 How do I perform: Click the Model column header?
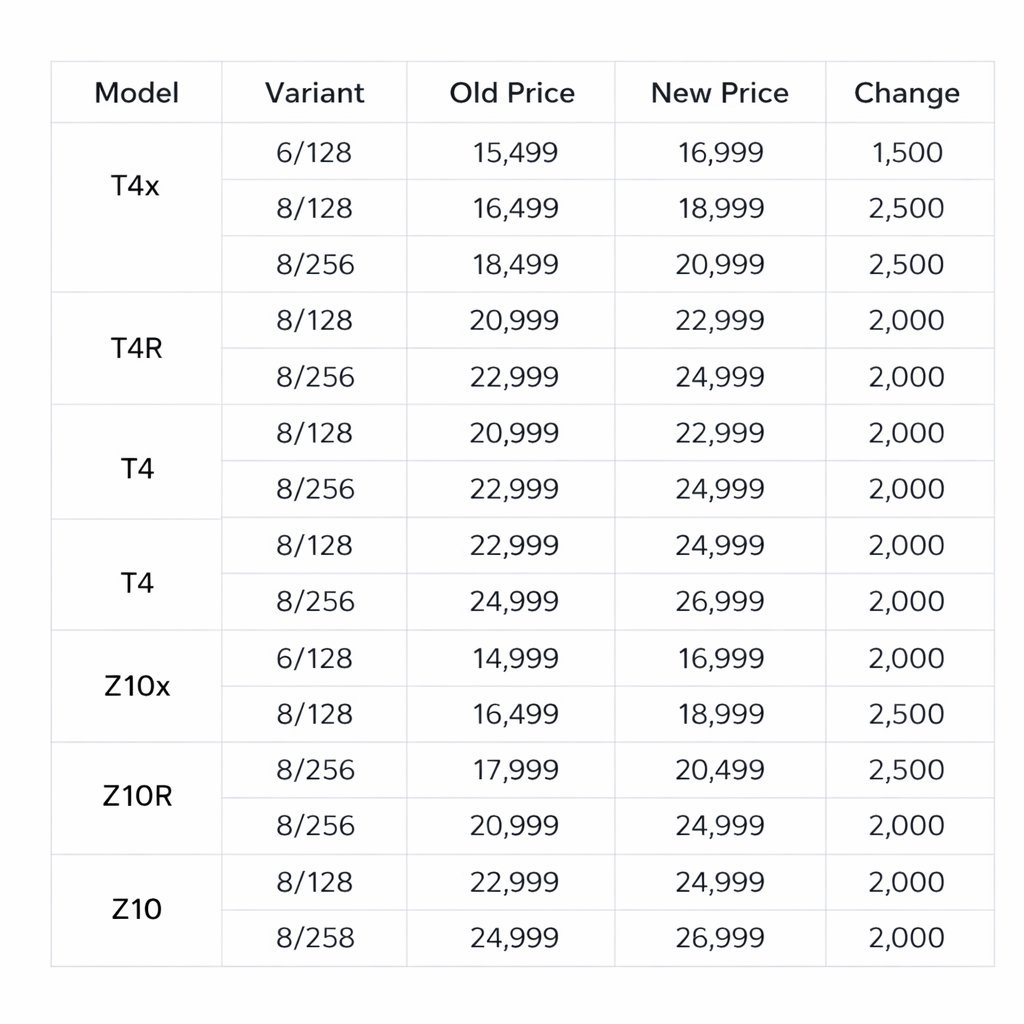coord(137,93)
